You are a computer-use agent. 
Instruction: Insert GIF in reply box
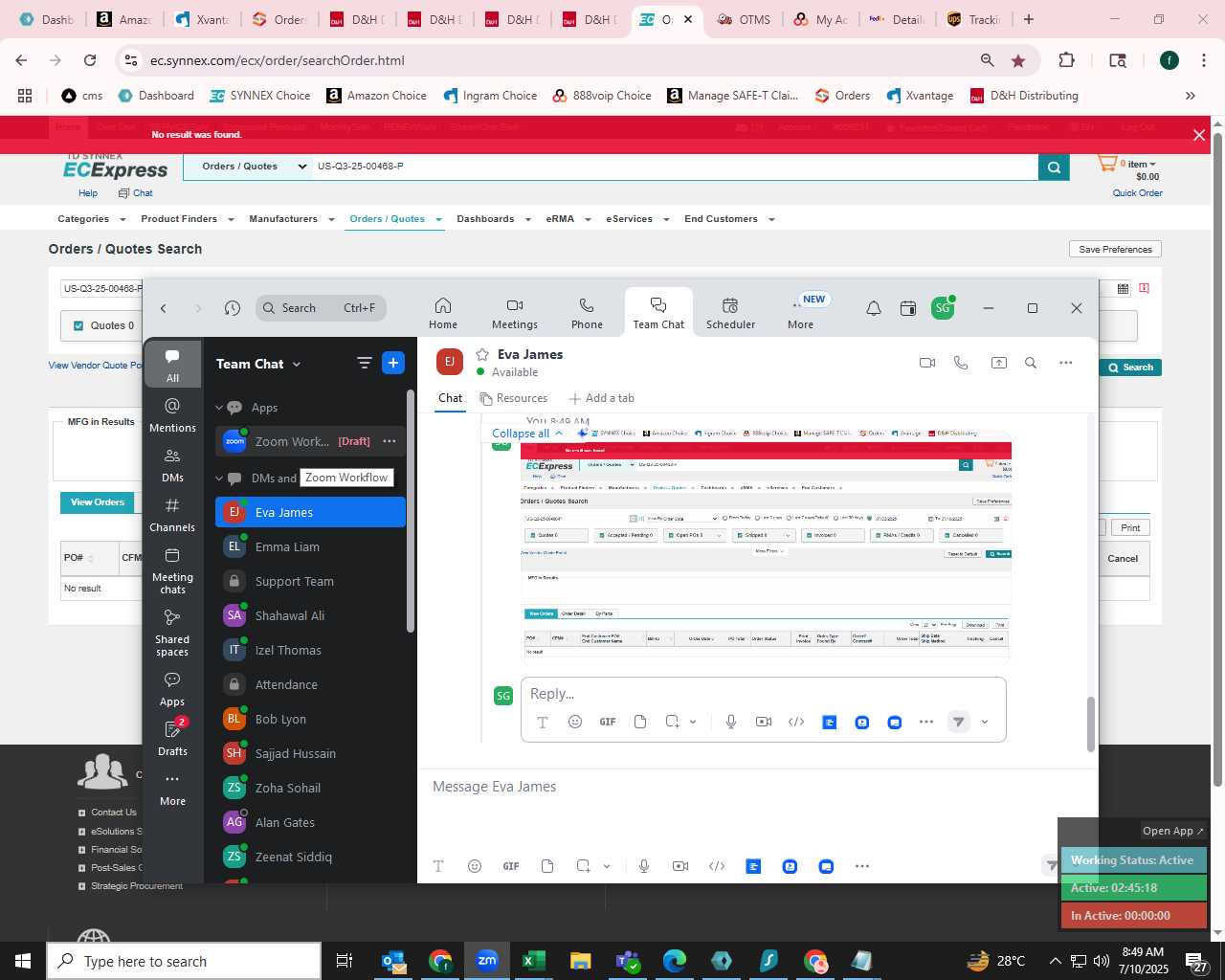(x=608, y=722)
